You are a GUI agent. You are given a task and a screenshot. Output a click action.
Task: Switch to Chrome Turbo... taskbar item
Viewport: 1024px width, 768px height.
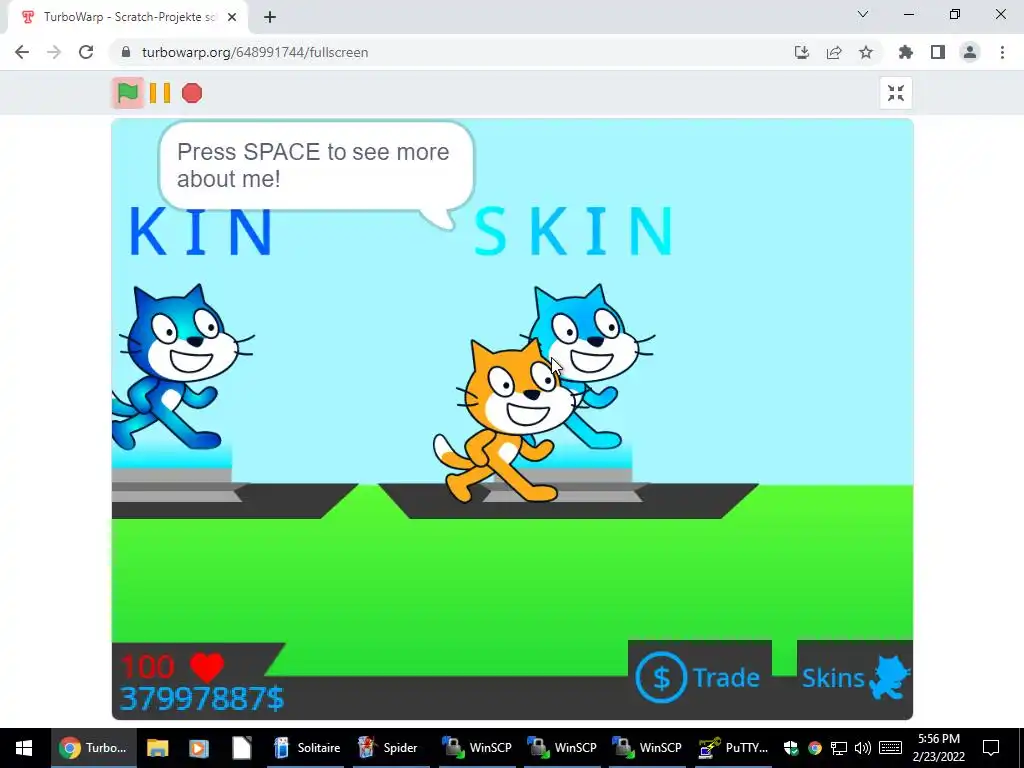93,748
